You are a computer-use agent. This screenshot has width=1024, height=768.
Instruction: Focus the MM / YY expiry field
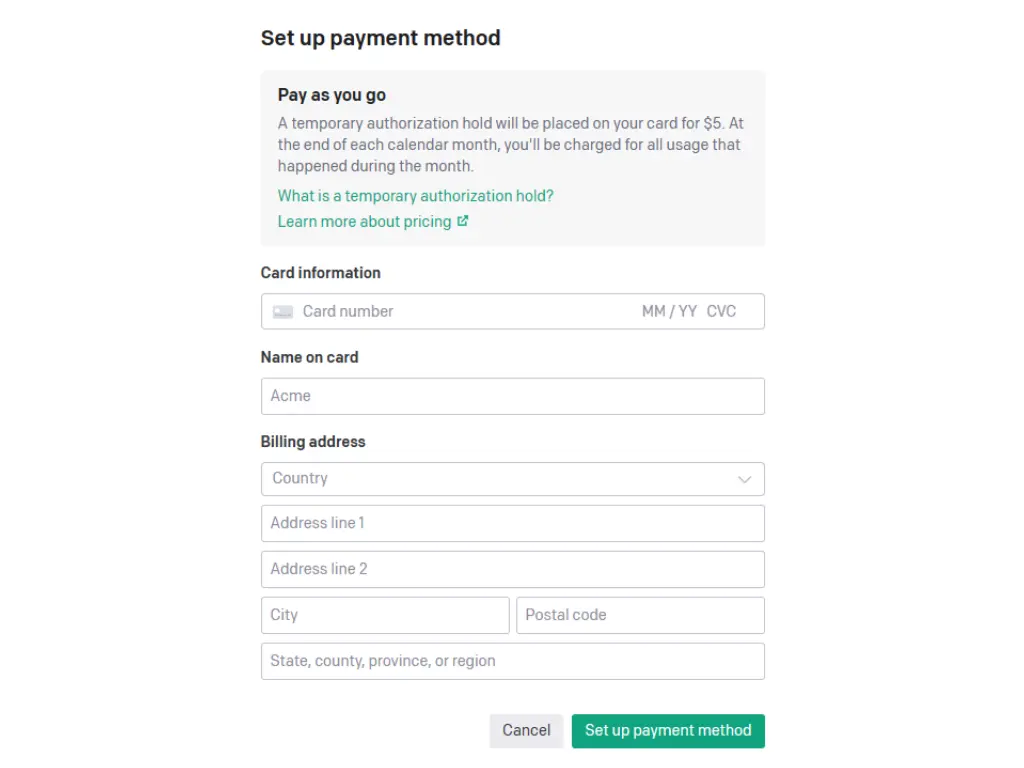(669, 311)
